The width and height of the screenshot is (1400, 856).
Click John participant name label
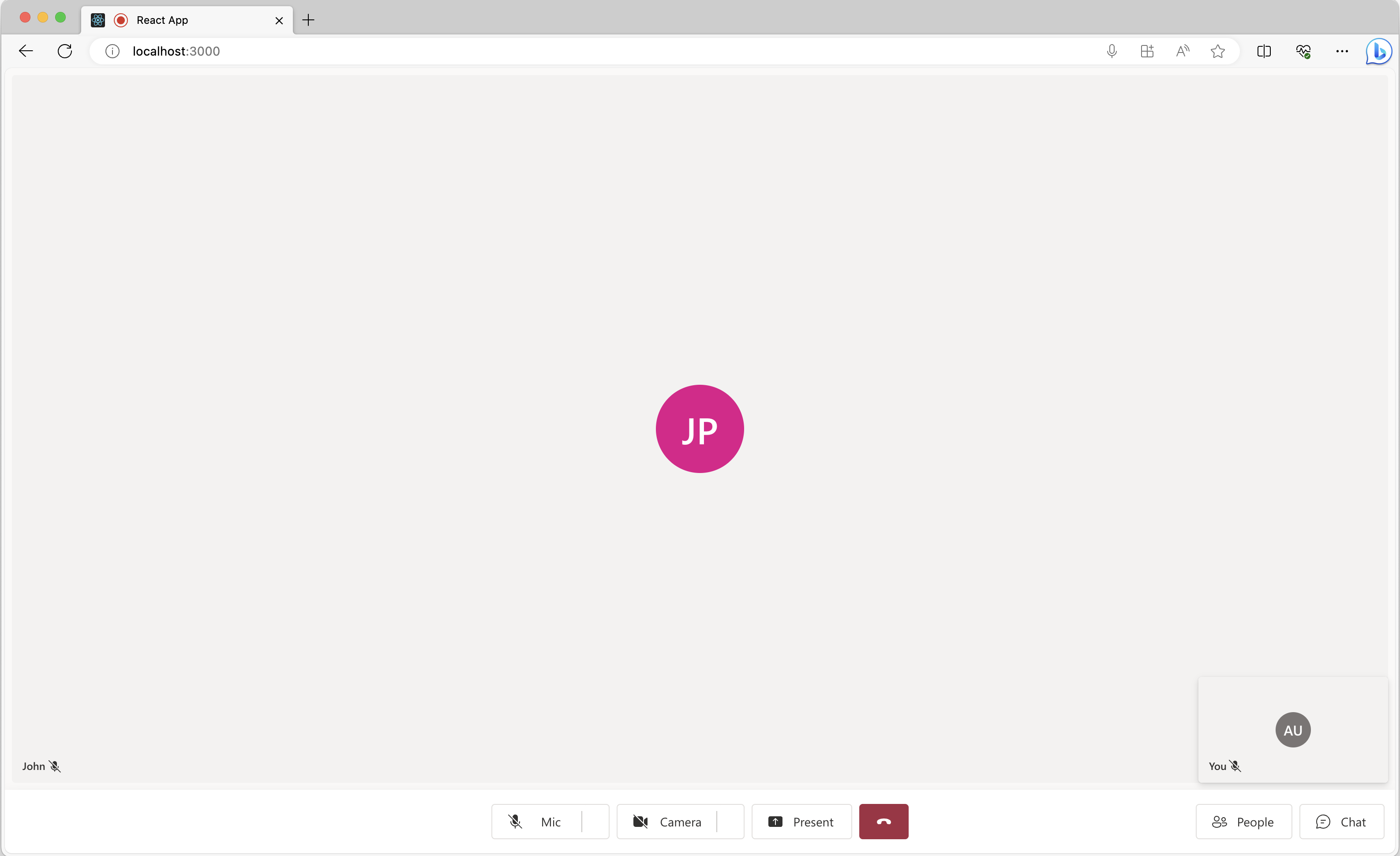coord(33,766)
